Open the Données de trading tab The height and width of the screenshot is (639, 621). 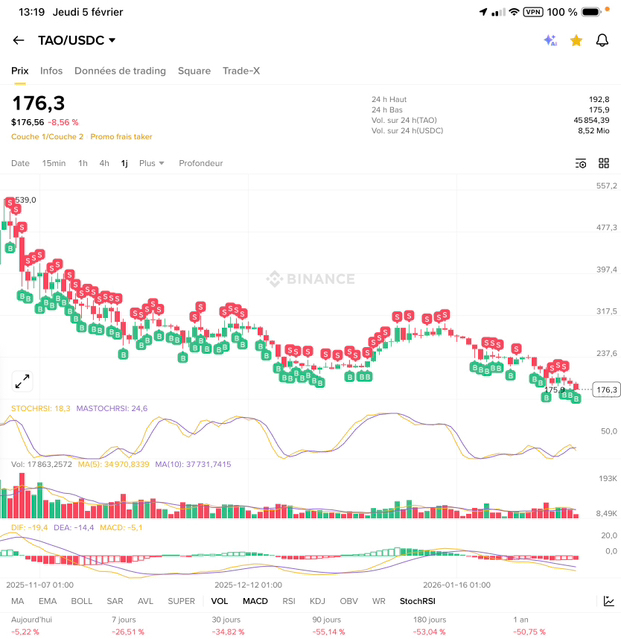[x=120, y=71]
